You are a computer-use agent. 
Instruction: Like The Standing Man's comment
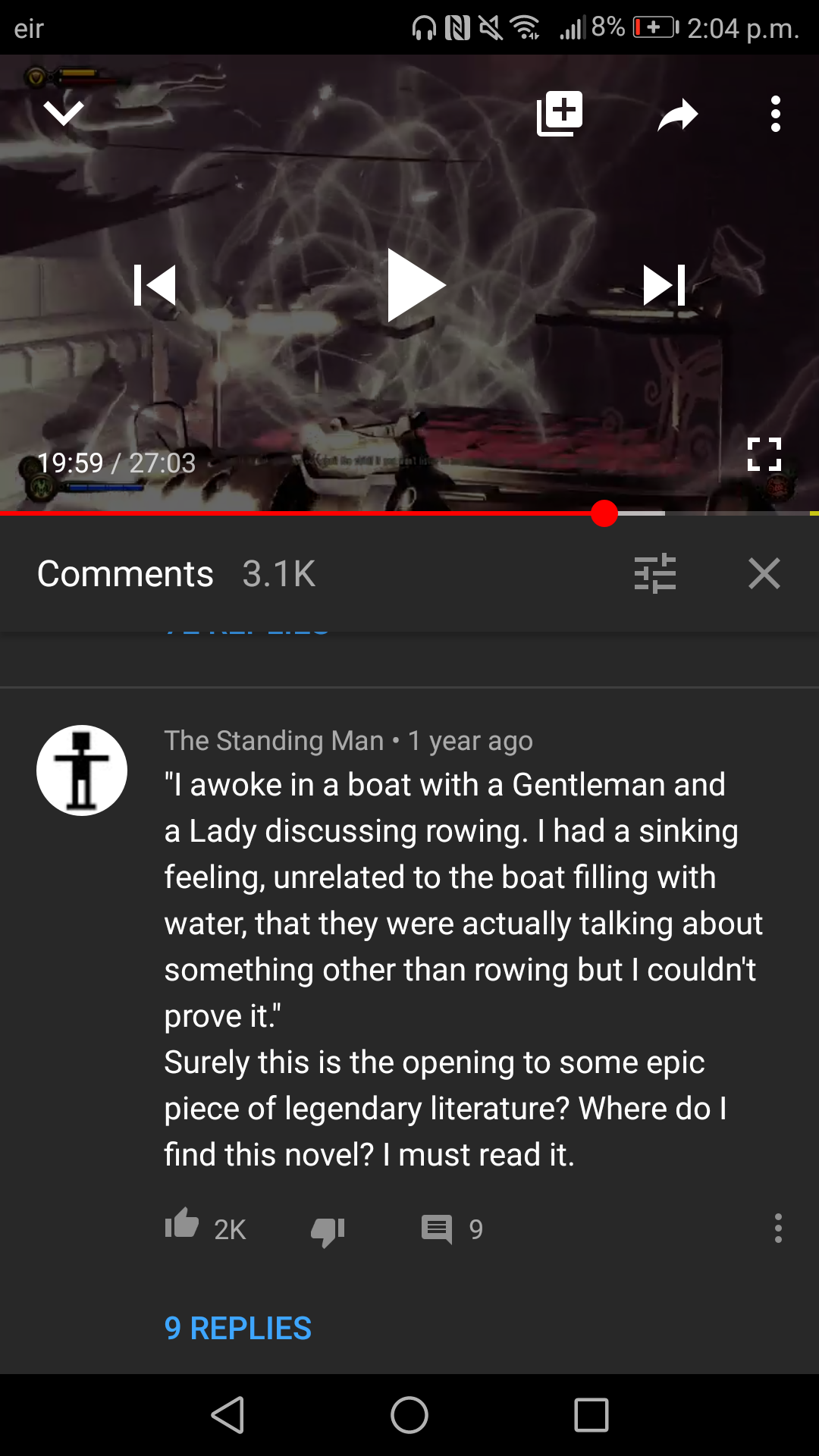pyautogui.click(x=182, y=1223)
